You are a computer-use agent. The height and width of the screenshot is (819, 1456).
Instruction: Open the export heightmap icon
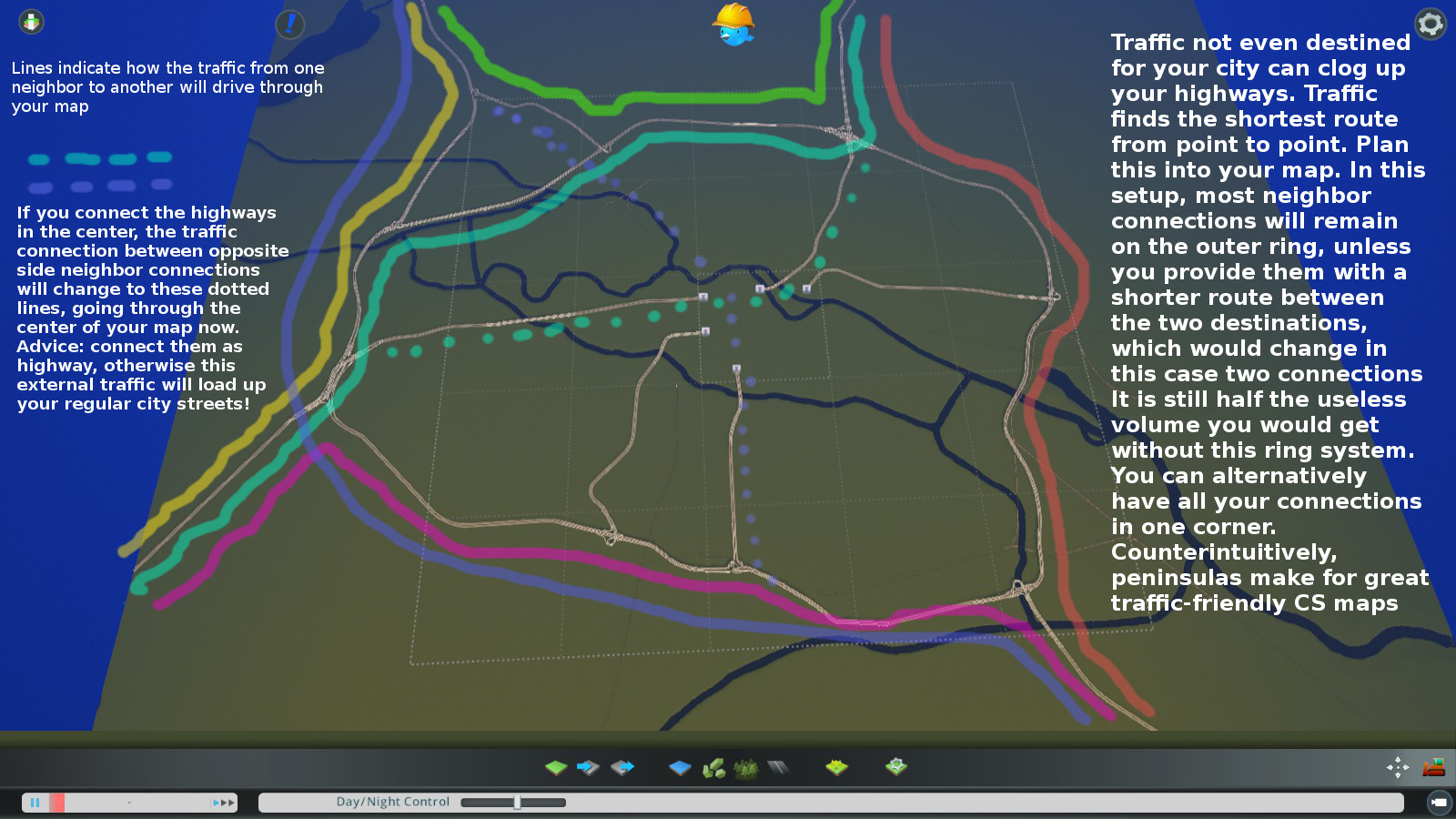point(622,768)
